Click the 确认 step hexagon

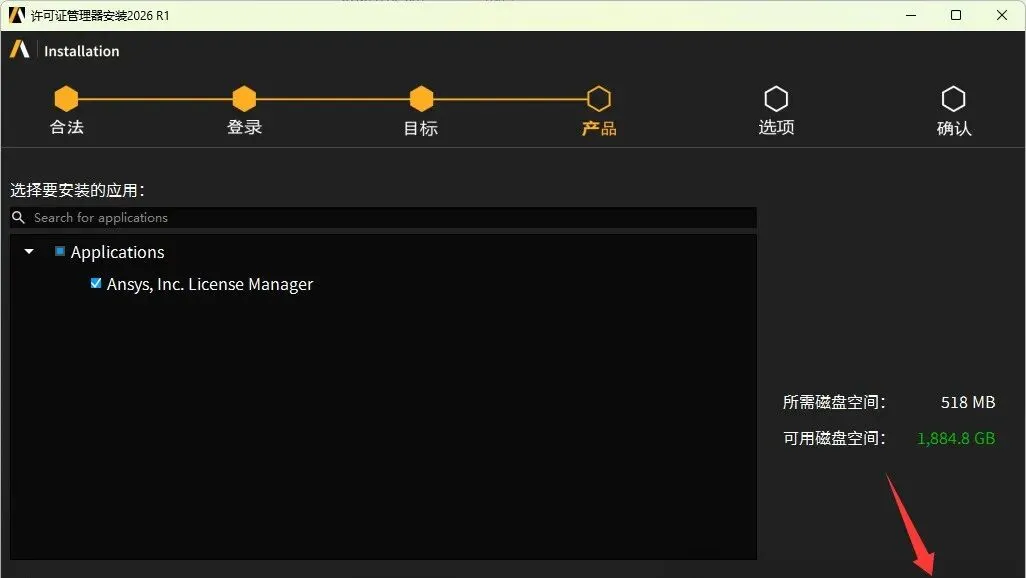tap(953, 99)
